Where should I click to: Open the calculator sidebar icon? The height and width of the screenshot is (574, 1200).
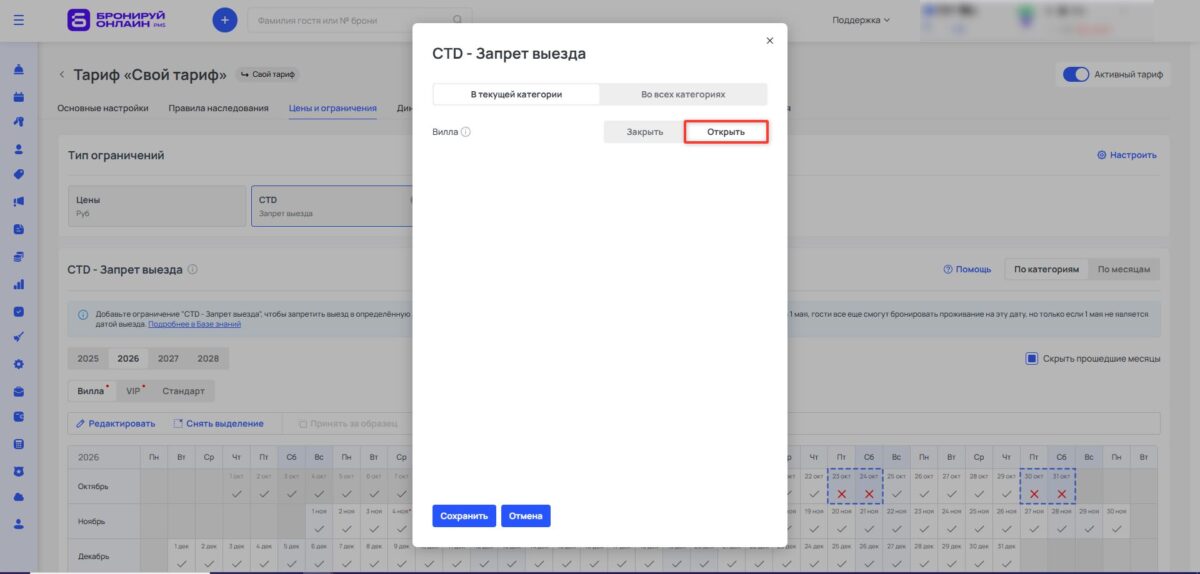[19, 444]
